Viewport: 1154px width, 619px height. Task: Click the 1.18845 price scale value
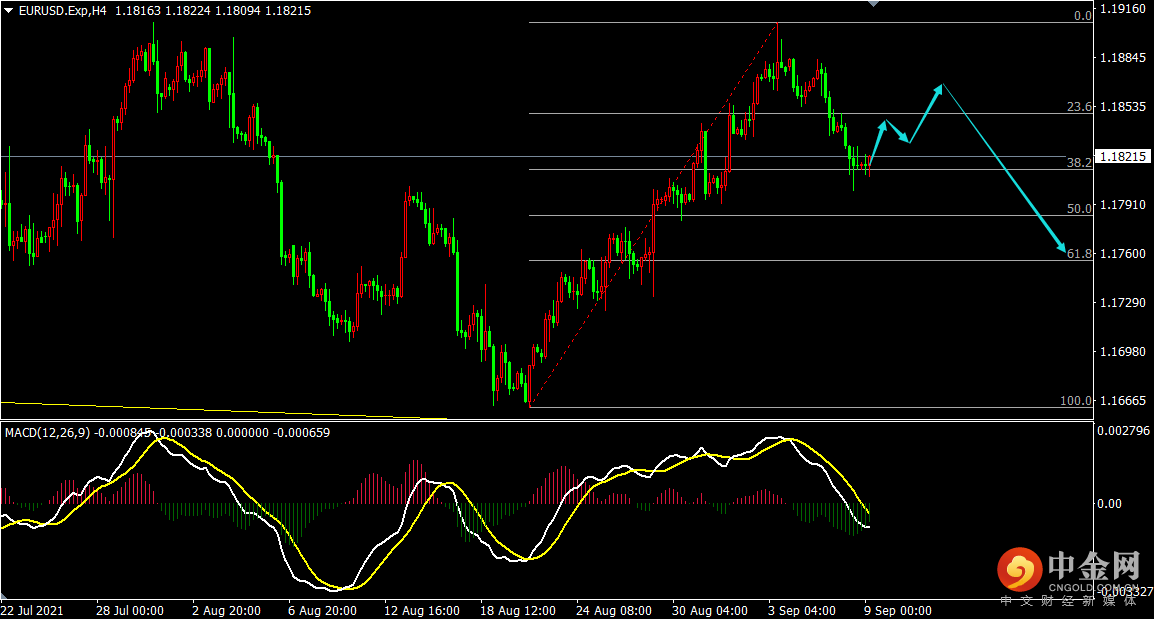[1122, 58]
